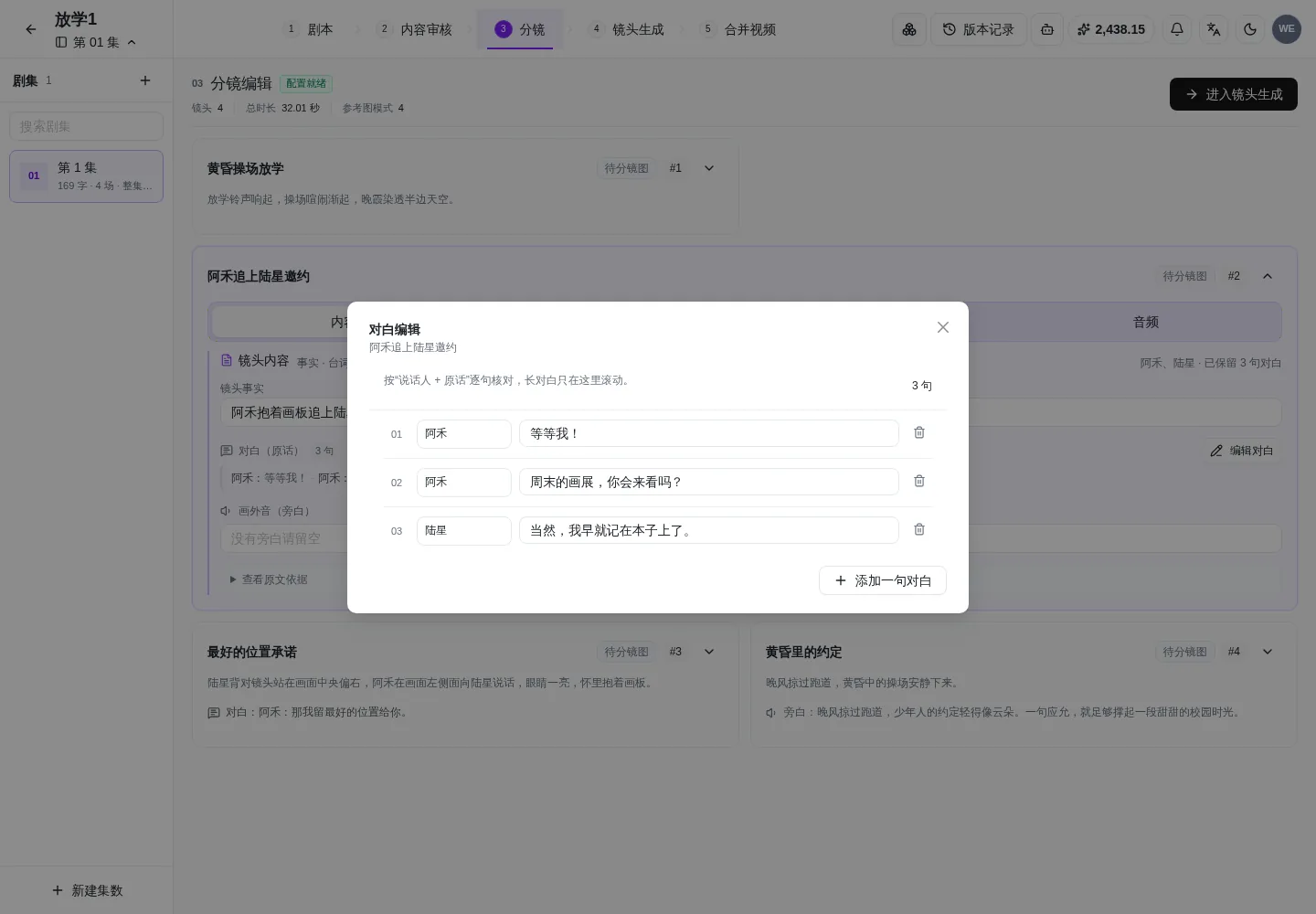Switch to the 音频 tab in shot #2
This screenshot has height=914, width=1316.
coord(1145,322)
